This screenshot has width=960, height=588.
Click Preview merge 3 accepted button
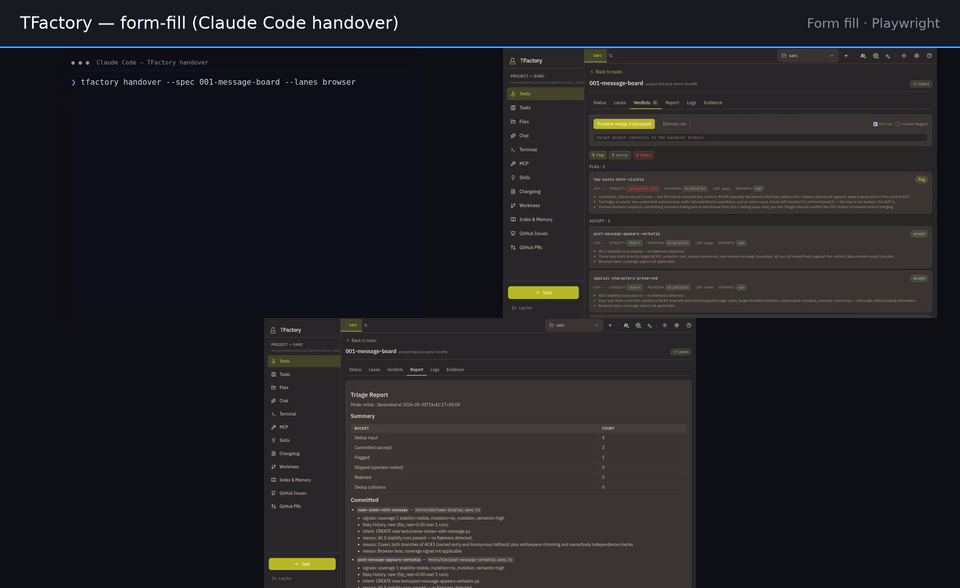coord(624,124)
